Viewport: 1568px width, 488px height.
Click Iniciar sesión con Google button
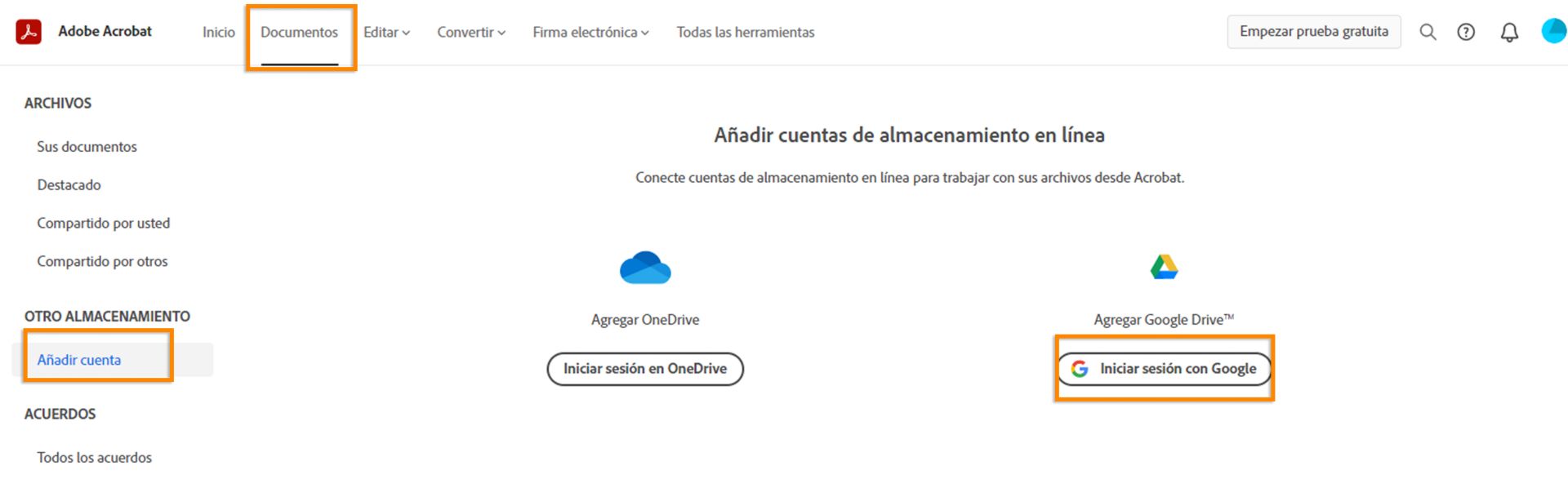point(1164,369)
